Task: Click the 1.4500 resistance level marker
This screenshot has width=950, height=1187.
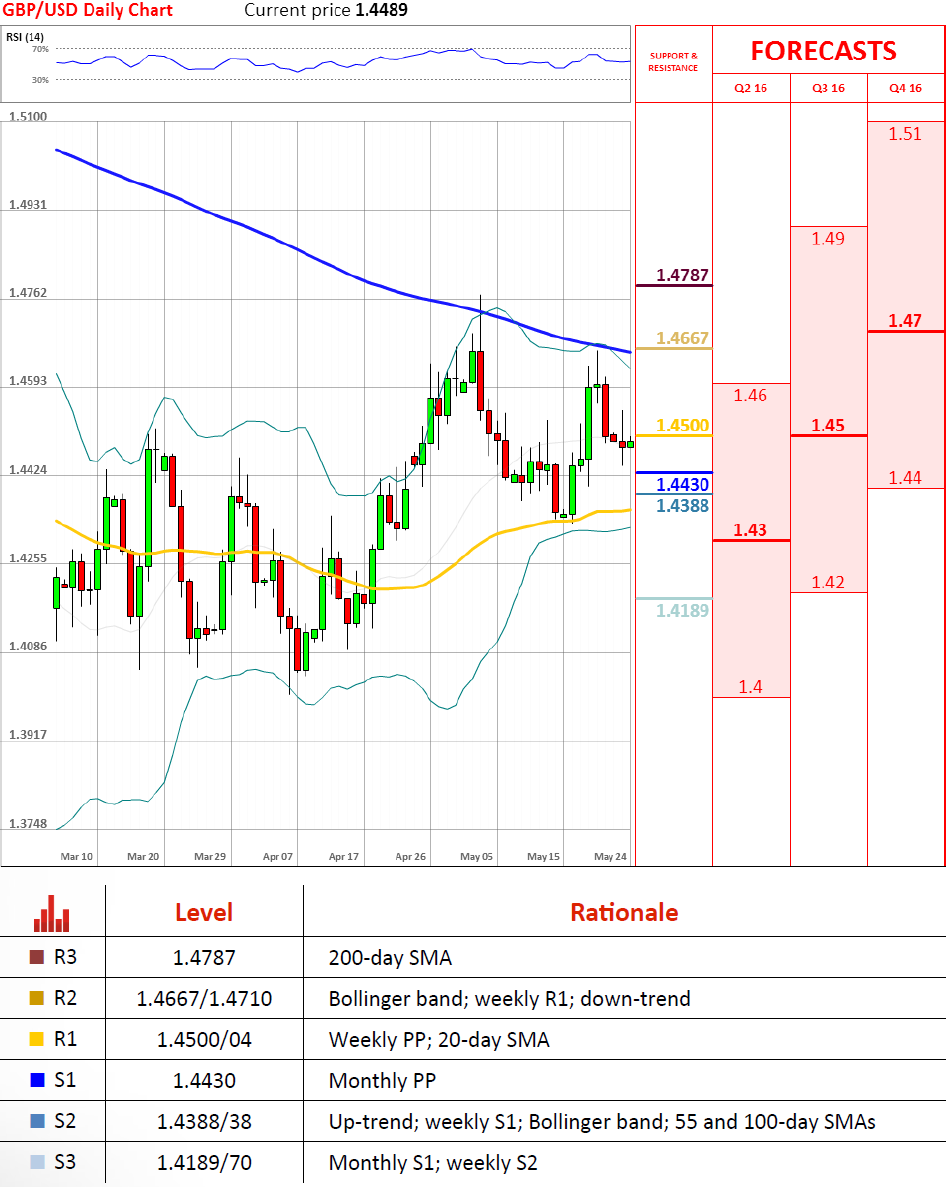Action: (682, 425)
